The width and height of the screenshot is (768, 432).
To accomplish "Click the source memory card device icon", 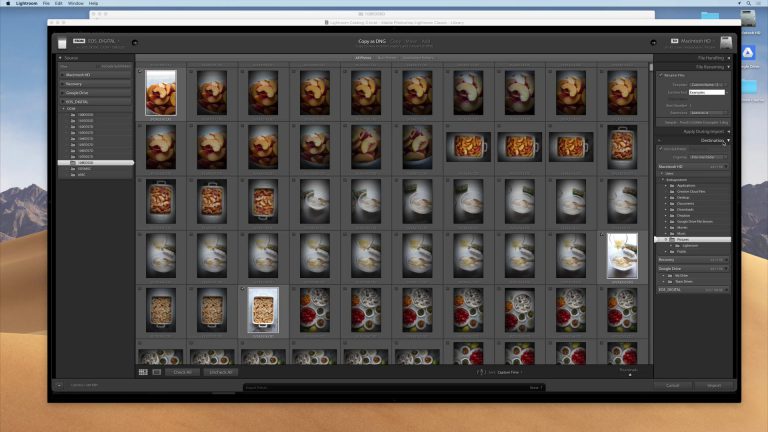I will [x=62, y=43].
